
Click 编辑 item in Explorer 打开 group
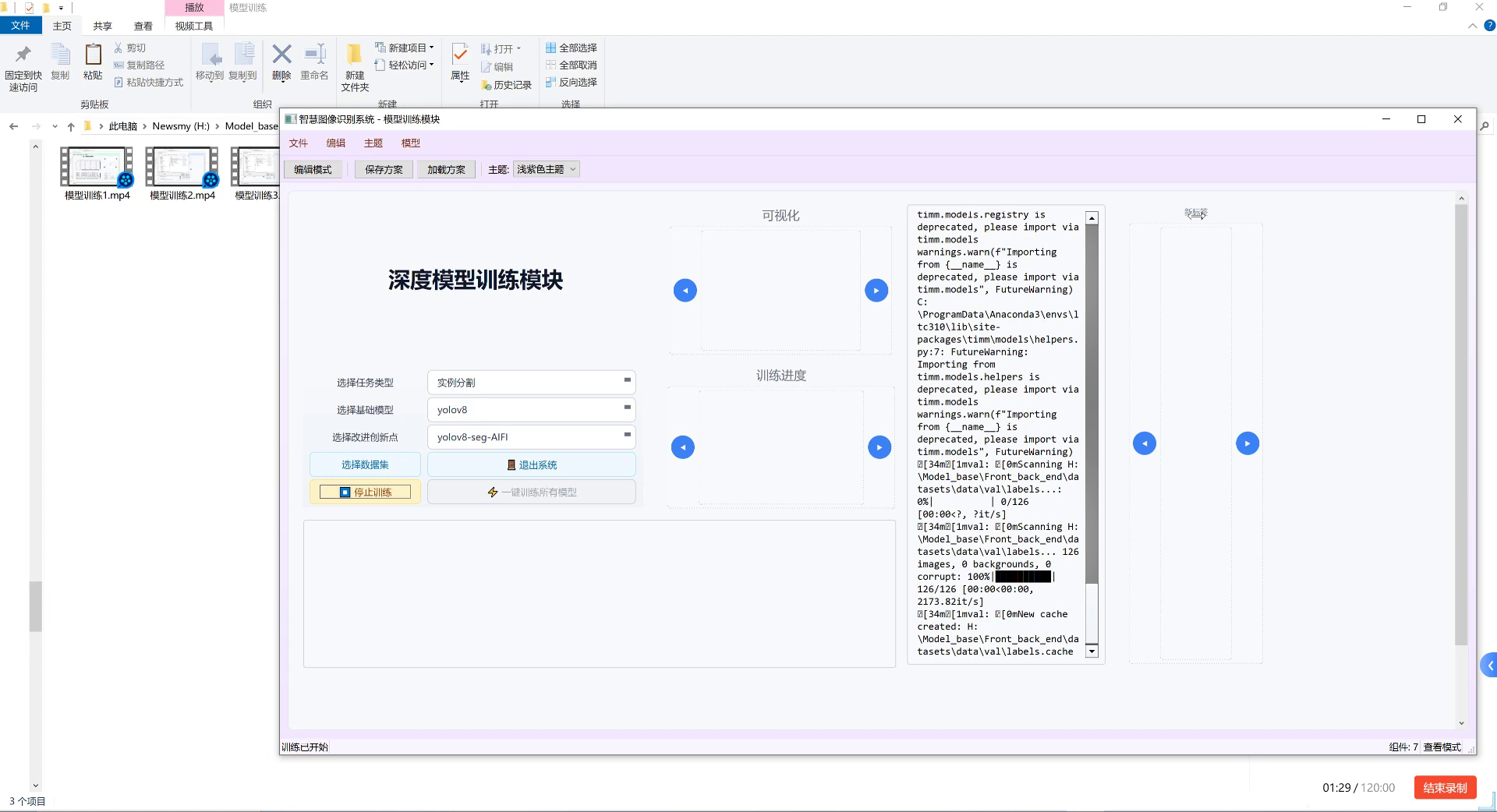497,67
